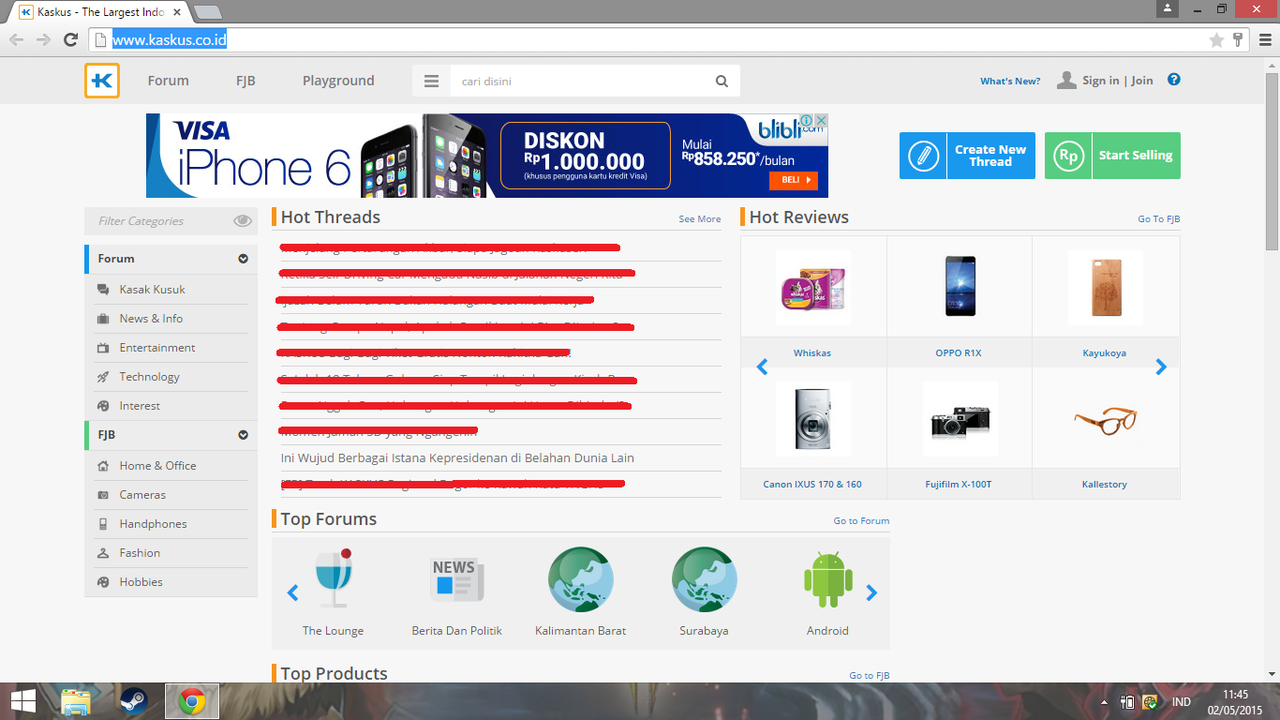Click the News & Info briefcase icon
The width and height of the screenshot is (1280, 720).
pos(102,318)
